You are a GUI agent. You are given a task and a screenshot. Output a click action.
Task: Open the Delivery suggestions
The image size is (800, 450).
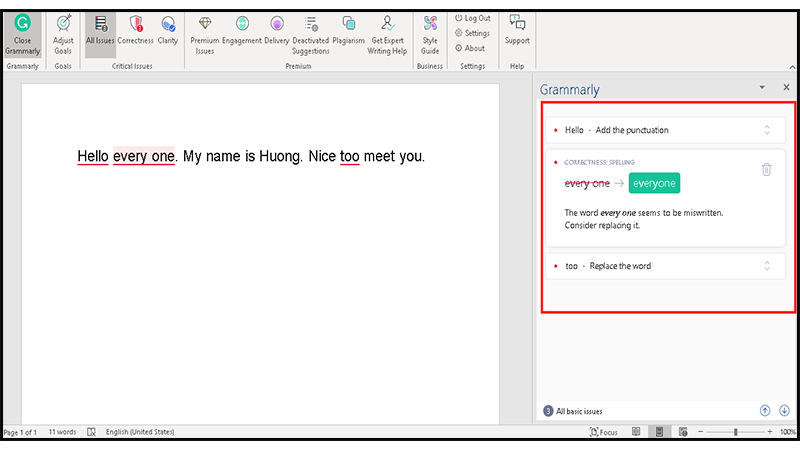point(277,30)
